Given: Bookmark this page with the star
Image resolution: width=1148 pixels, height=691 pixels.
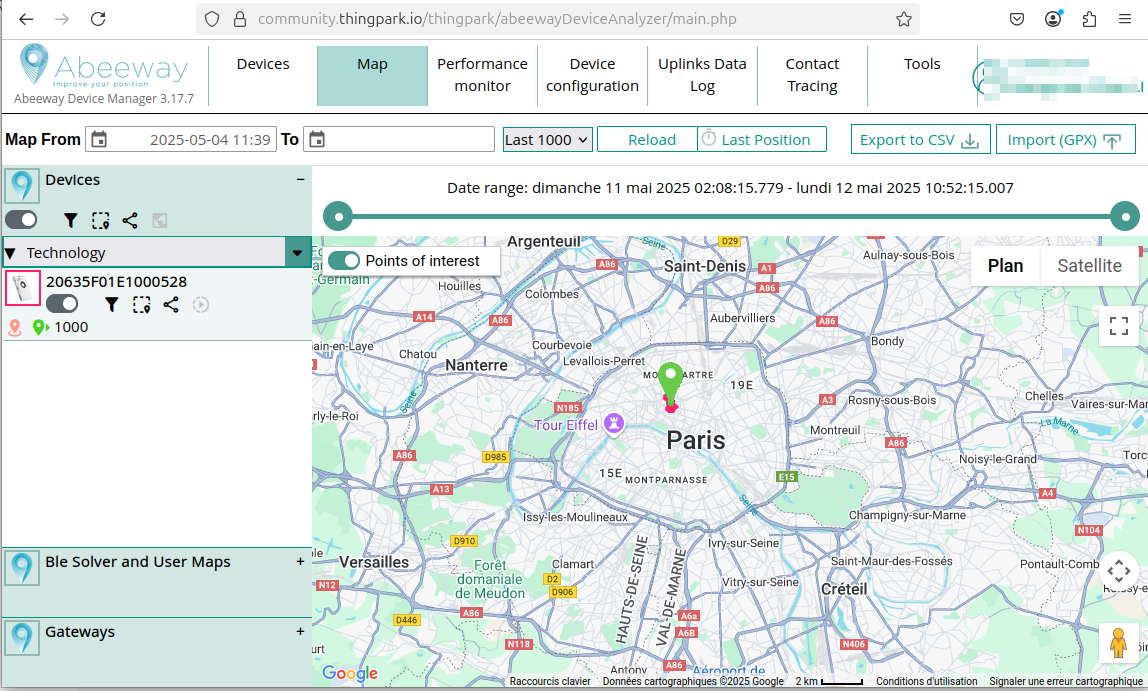Looking at the screenshot, I should click(904, 19).
